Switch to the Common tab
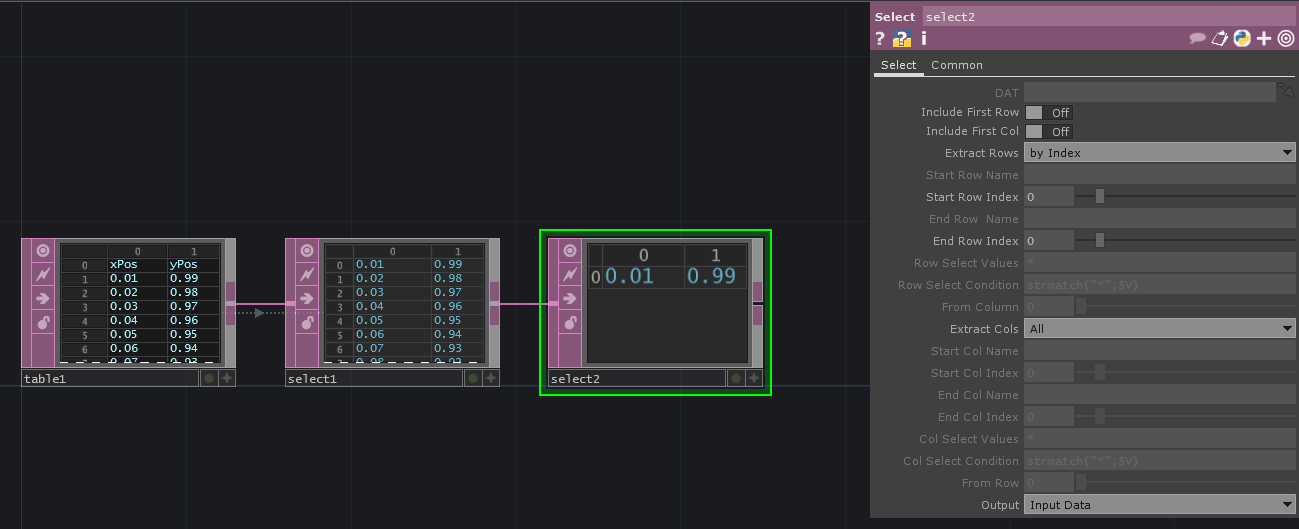This screenshot has width=1299, height=529. [x=957, y=65]
